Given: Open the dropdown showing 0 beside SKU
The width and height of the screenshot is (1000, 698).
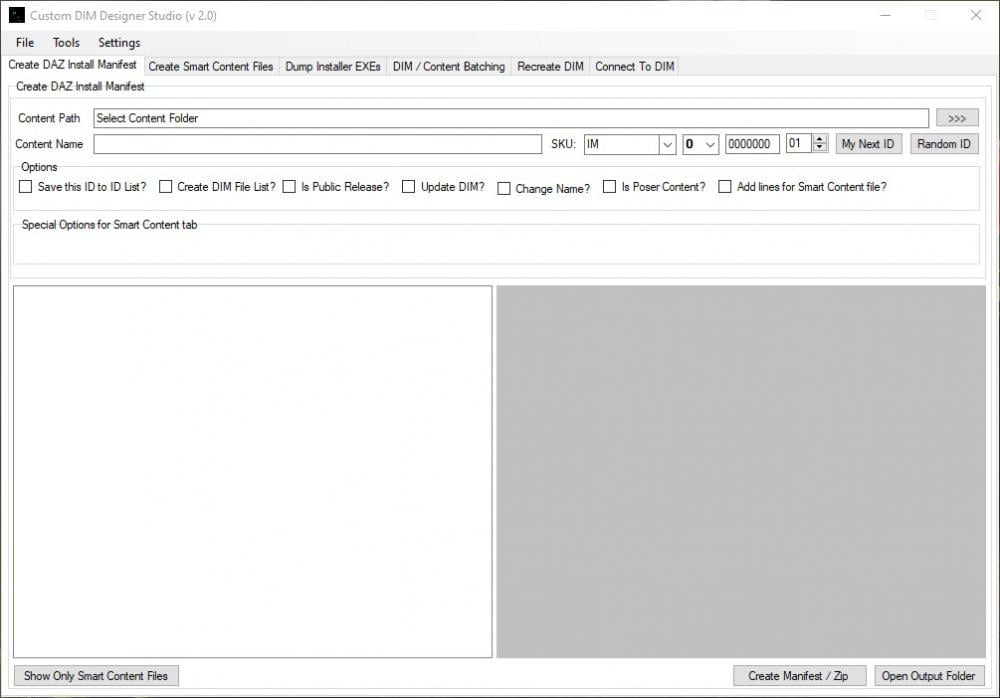Looking at the screenshot, I should 711,144.
